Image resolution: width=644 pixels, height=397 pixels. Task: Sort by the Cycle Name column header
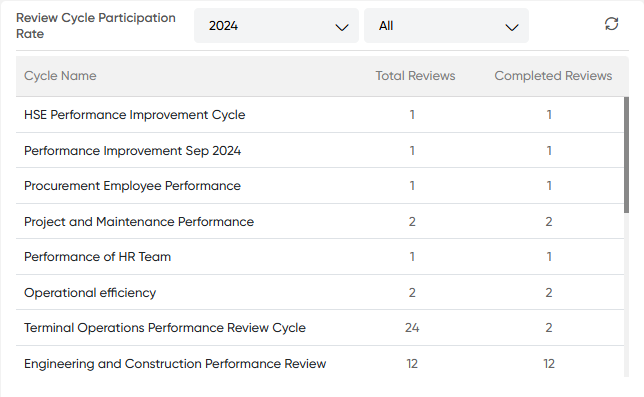(60, 76)
